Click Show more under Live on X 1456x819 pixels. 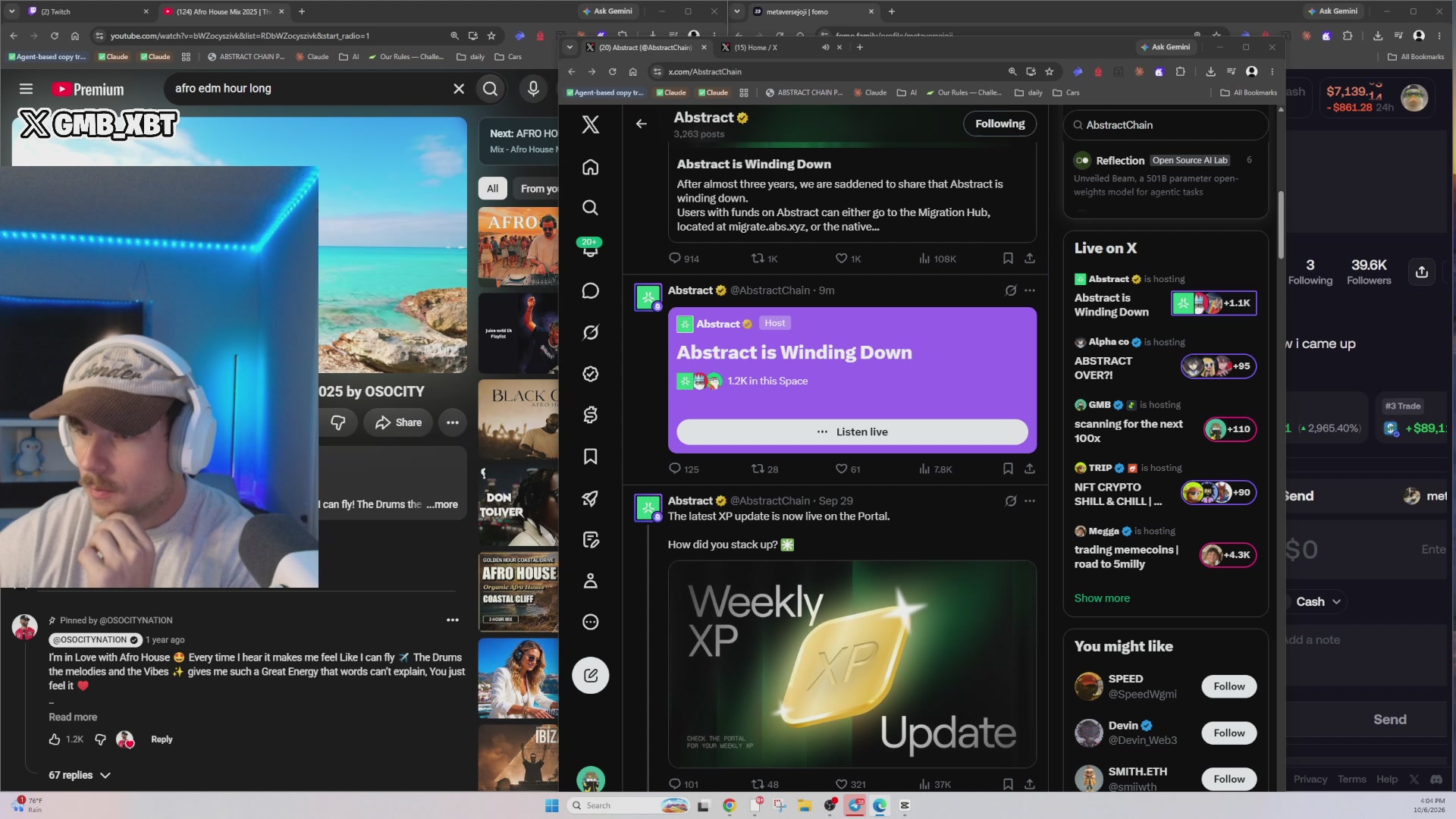1101,598
